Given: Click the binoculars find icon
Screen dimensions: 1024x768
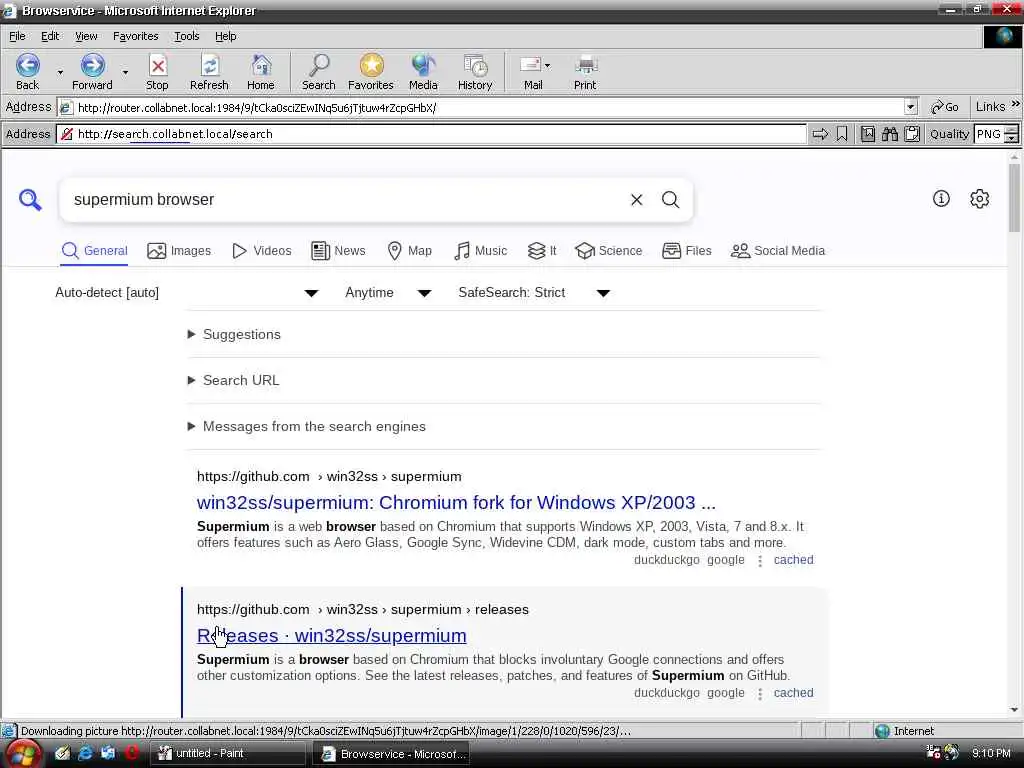Looking at the screenshot, I should 890,134.
